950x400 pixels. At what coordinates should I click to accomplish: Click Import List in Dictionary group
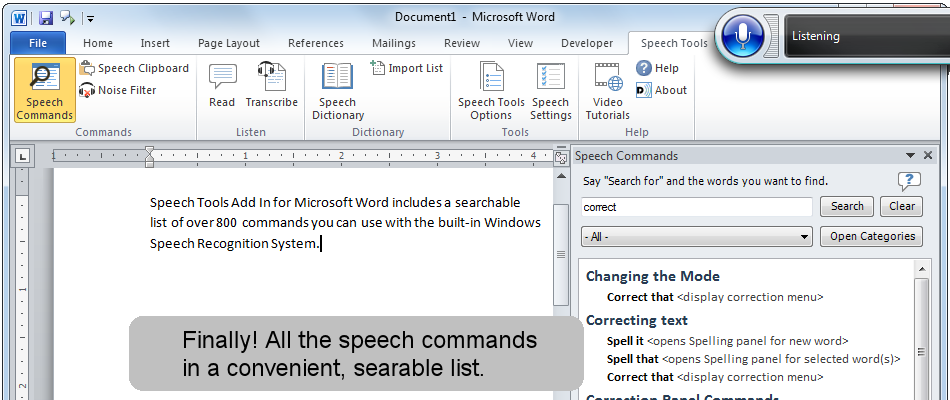pos(407,68)
